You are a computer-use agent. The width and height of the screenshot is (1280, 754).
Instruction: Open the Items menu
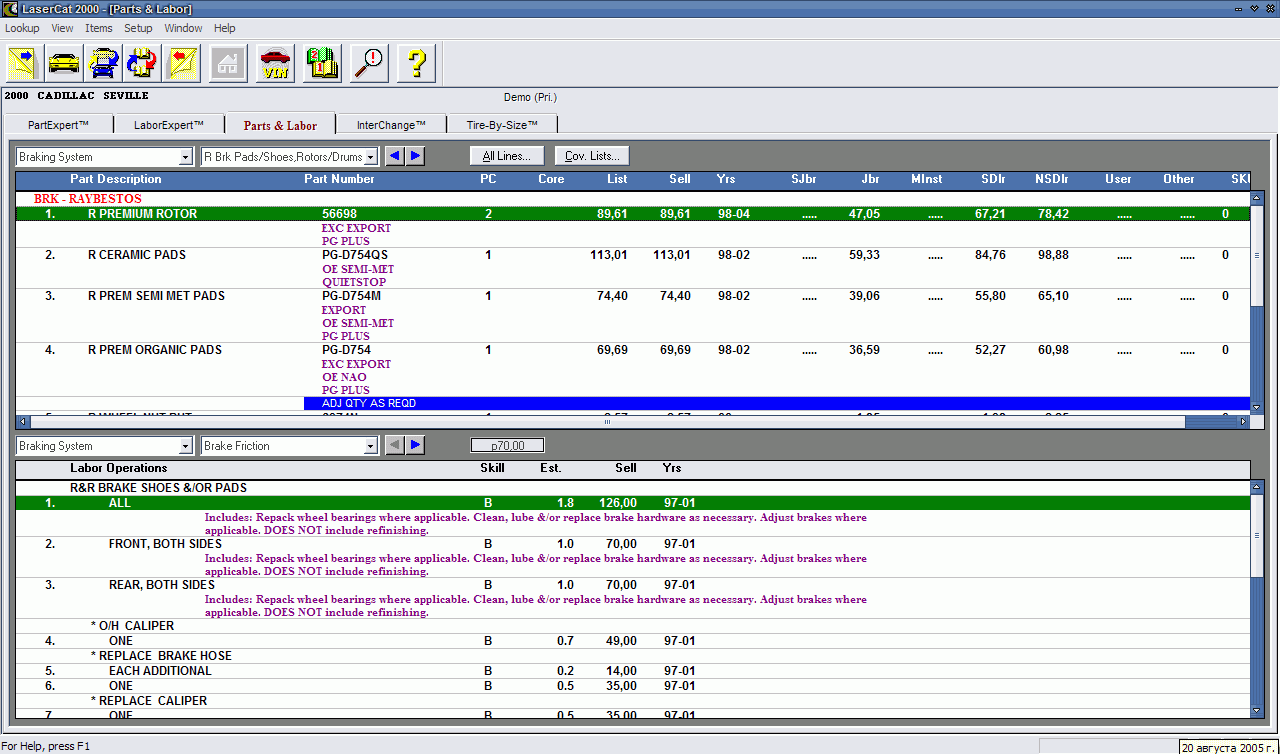pyautogui.click(x=98, y=28)
